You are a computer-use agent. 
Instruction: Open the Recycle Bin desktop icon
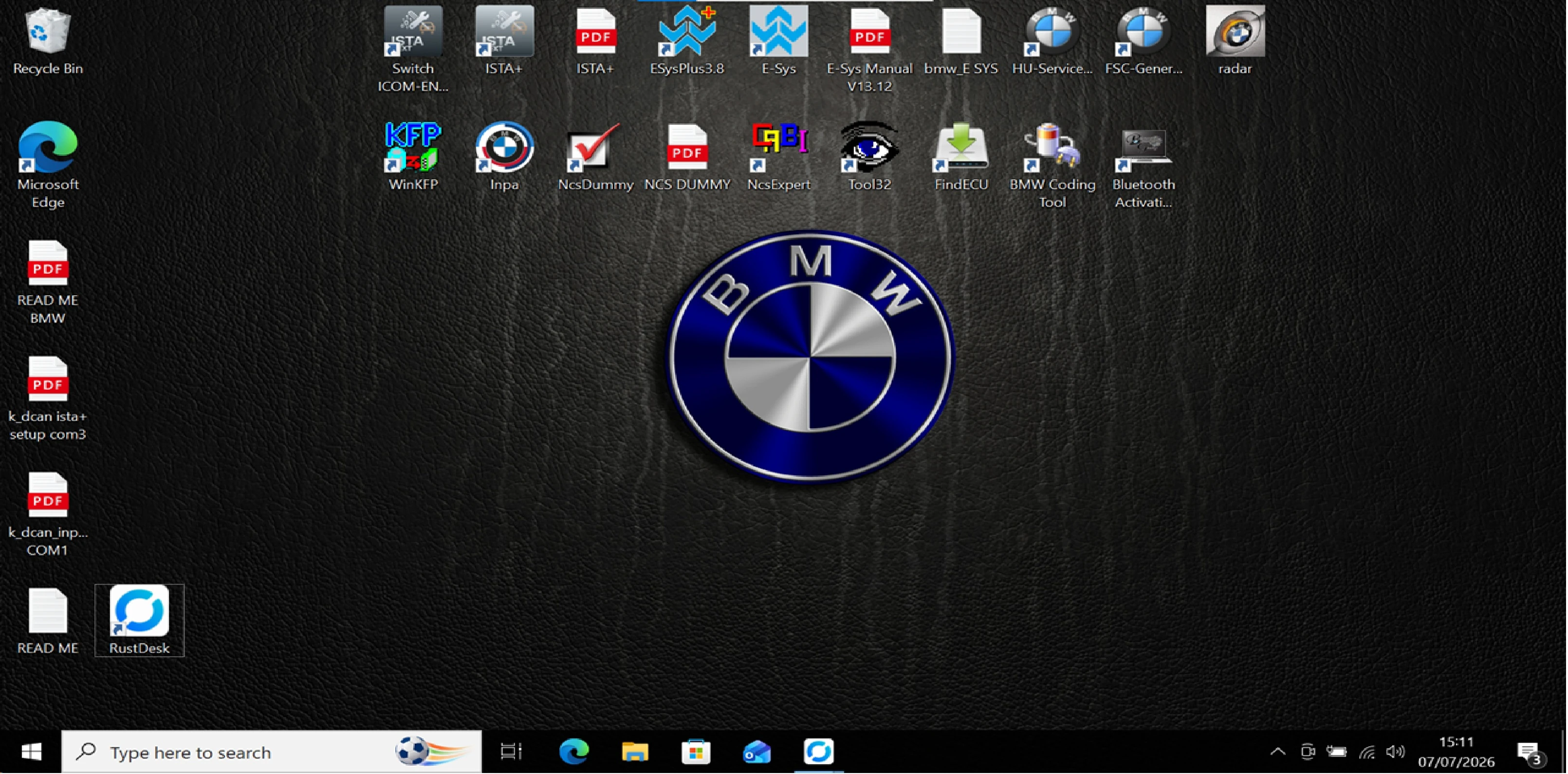(x=48, y=41)
